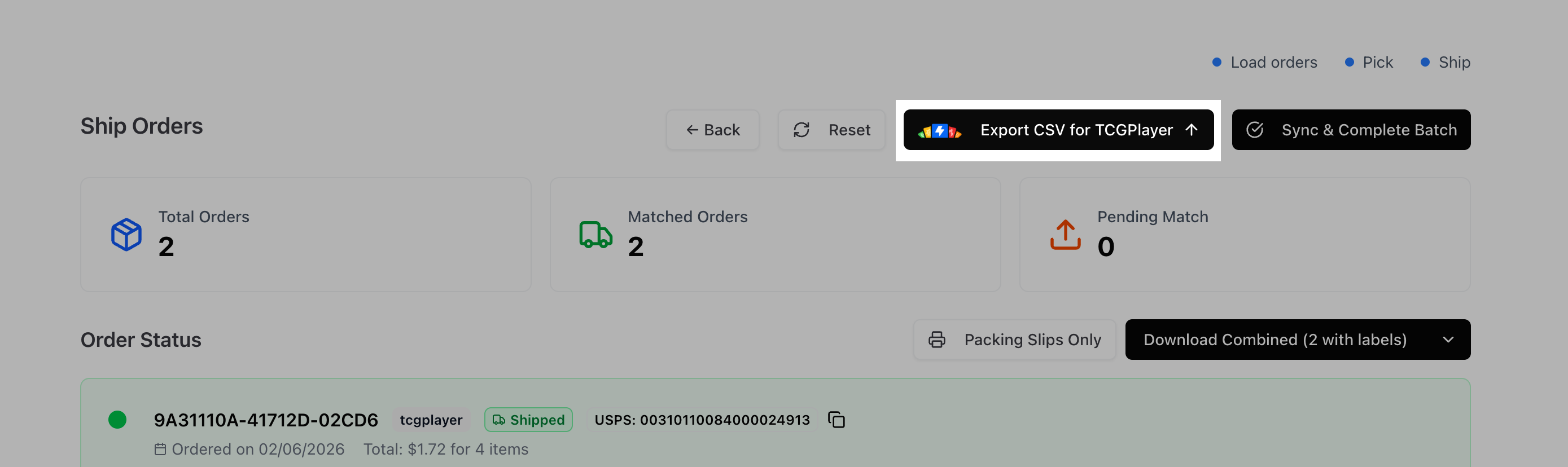Click the tcgplayer source tag

click(x=431, y=420)
